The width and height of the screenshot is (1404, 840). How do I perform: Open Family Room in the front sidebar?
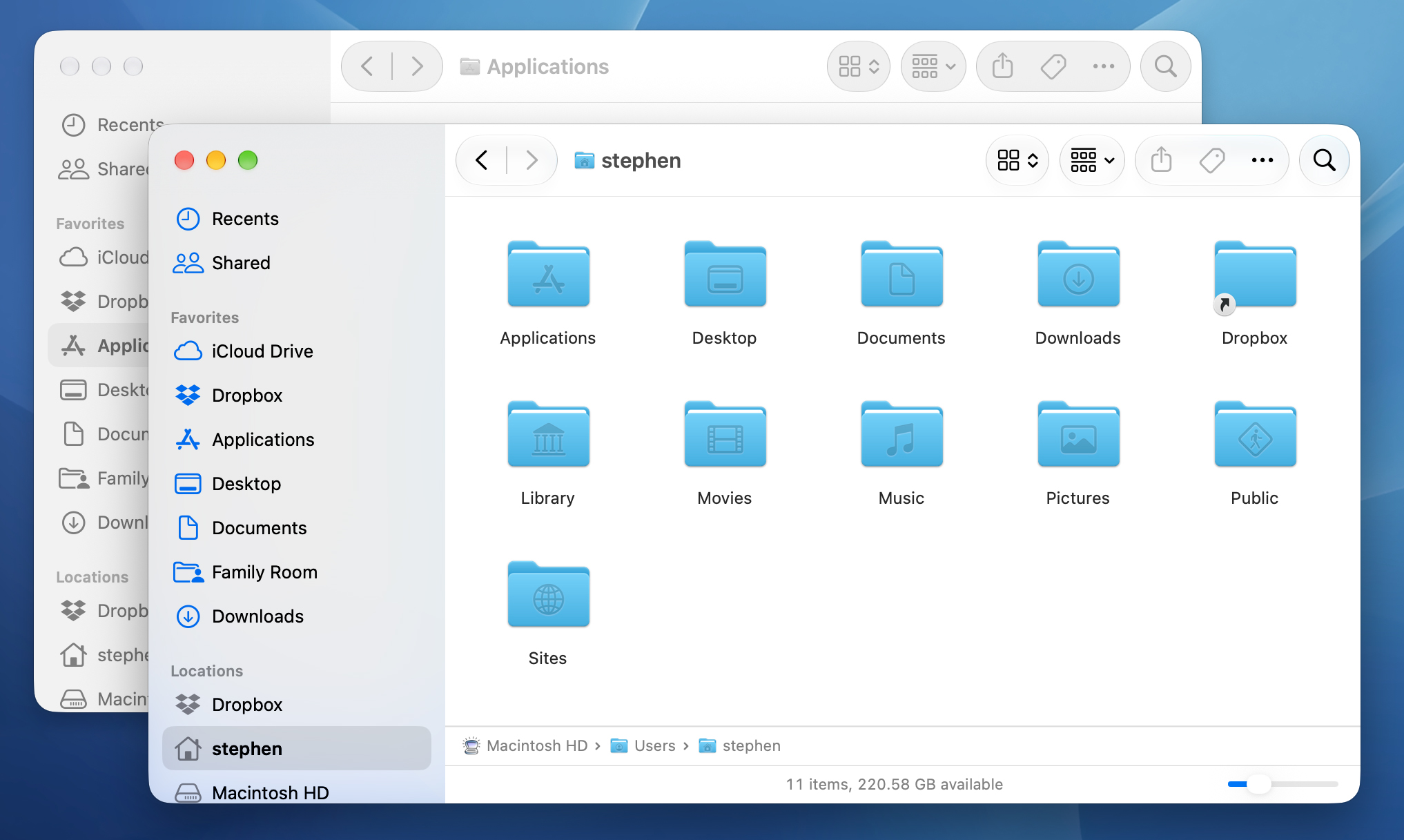click(x=297, y=572)
